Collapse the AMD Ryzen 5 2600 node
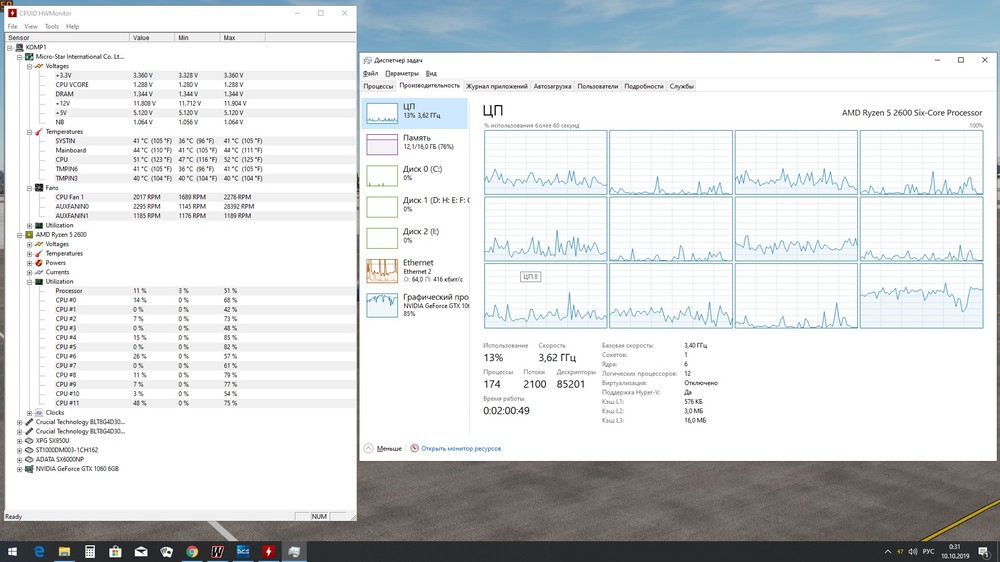This screenshot has width=1000, height=562. (x=20, y=235)
